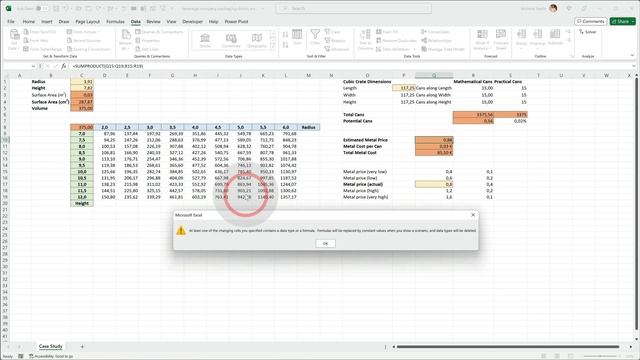Expand the From Picture dropdown
This screenshot has height=360, width=640.
point(98,32)
